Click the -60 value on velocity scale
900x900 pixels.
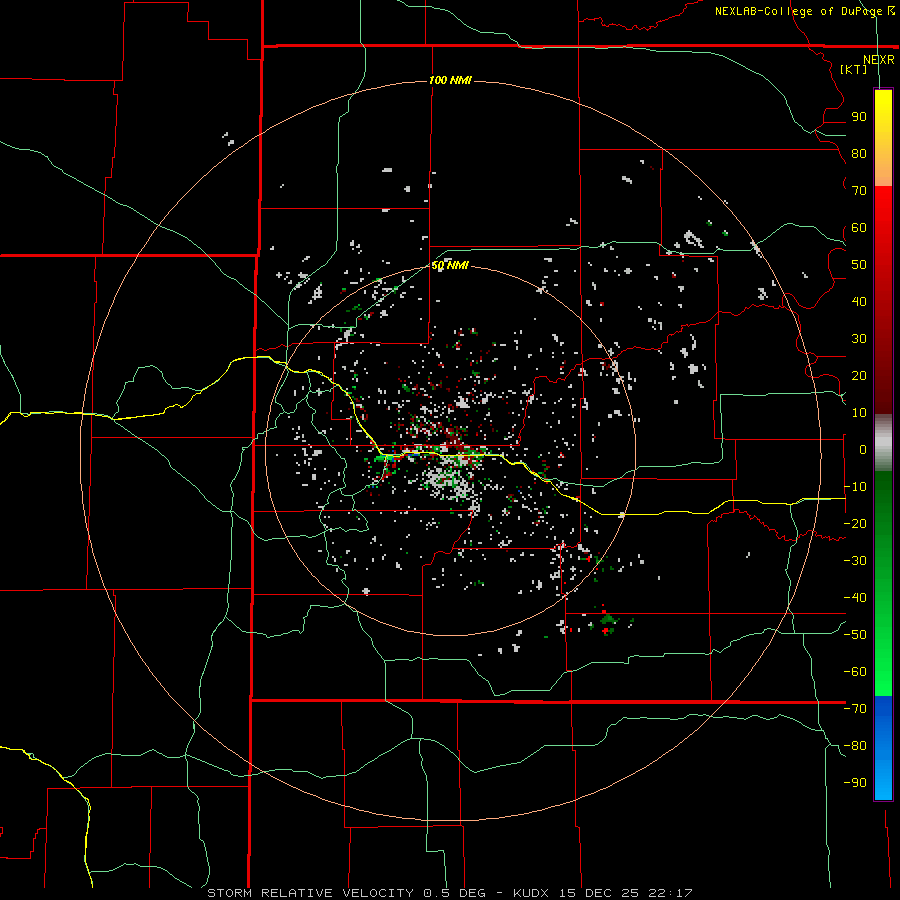pos(855,672)
